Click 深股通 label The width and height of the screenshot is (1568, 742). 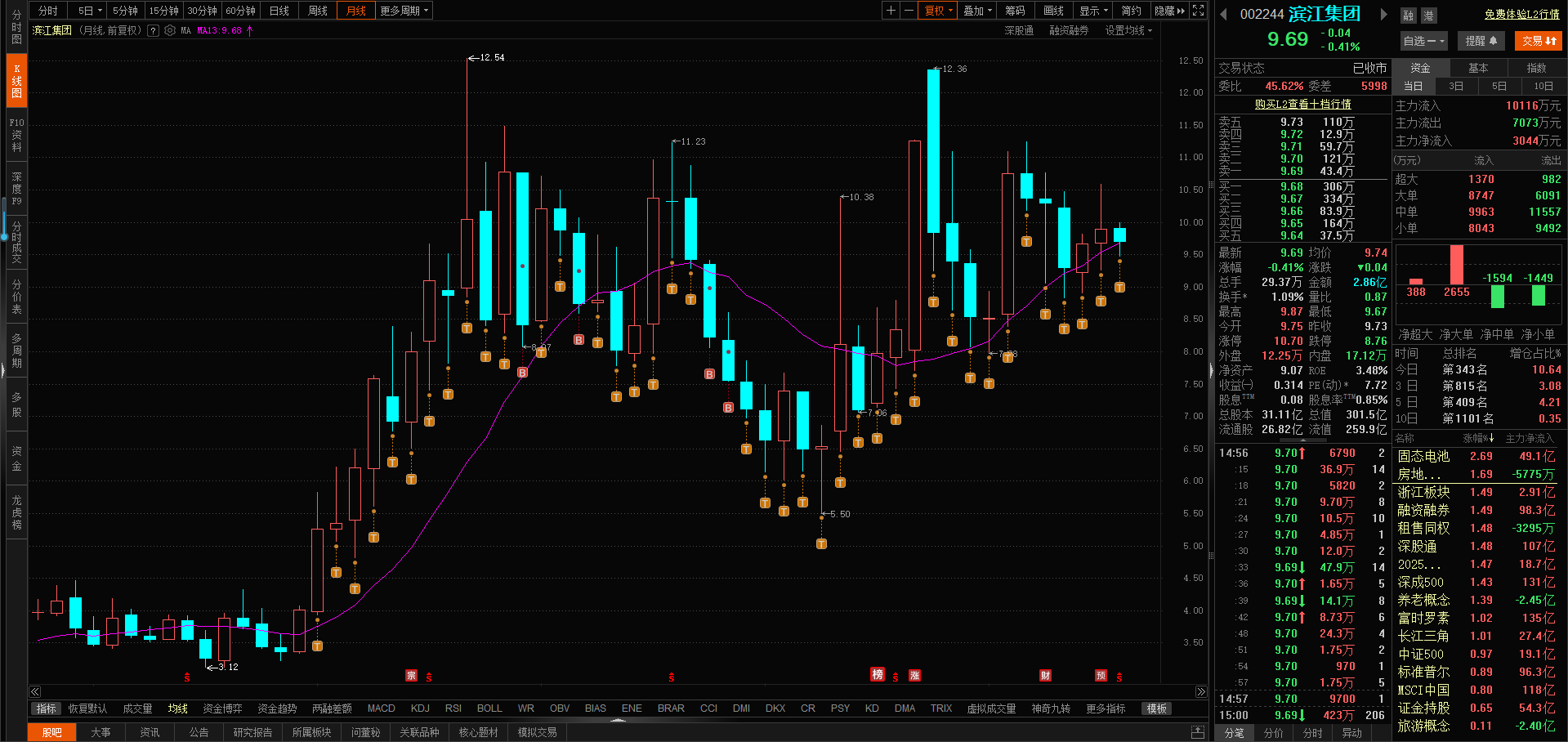click(1019, 30)
